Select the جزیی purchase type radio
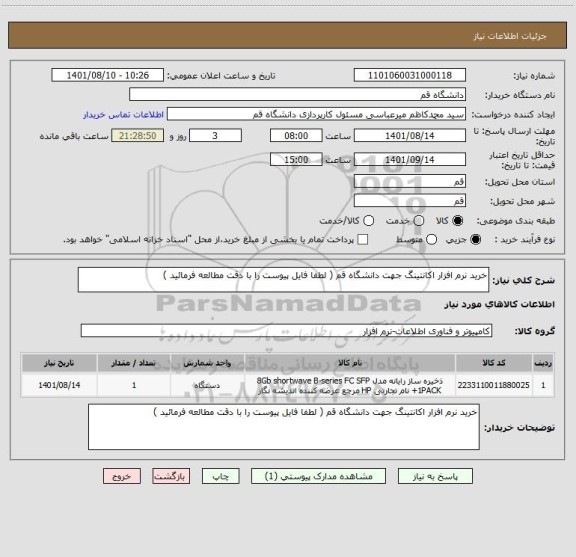Image resolution: width=576 pixels, height=557 pixels. click(x=476, y=240)
